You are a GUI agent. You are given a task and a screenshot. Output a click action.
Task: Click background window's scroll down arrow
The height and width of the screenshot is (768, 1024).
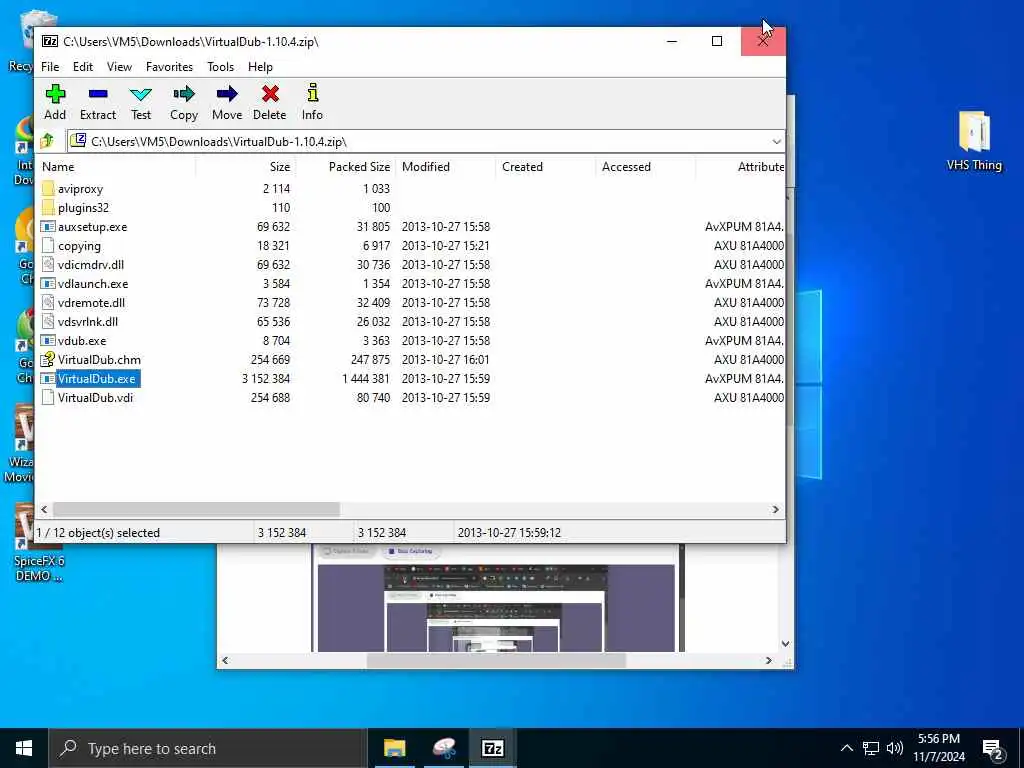(x=786, y=644)
